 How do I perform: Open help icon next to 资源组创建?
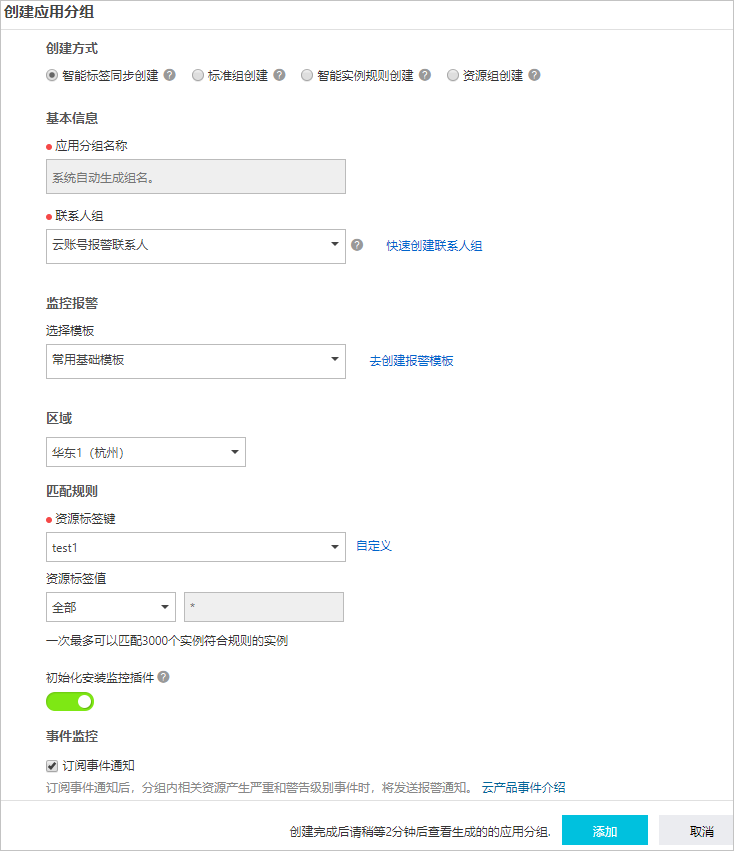coord(535,75)
